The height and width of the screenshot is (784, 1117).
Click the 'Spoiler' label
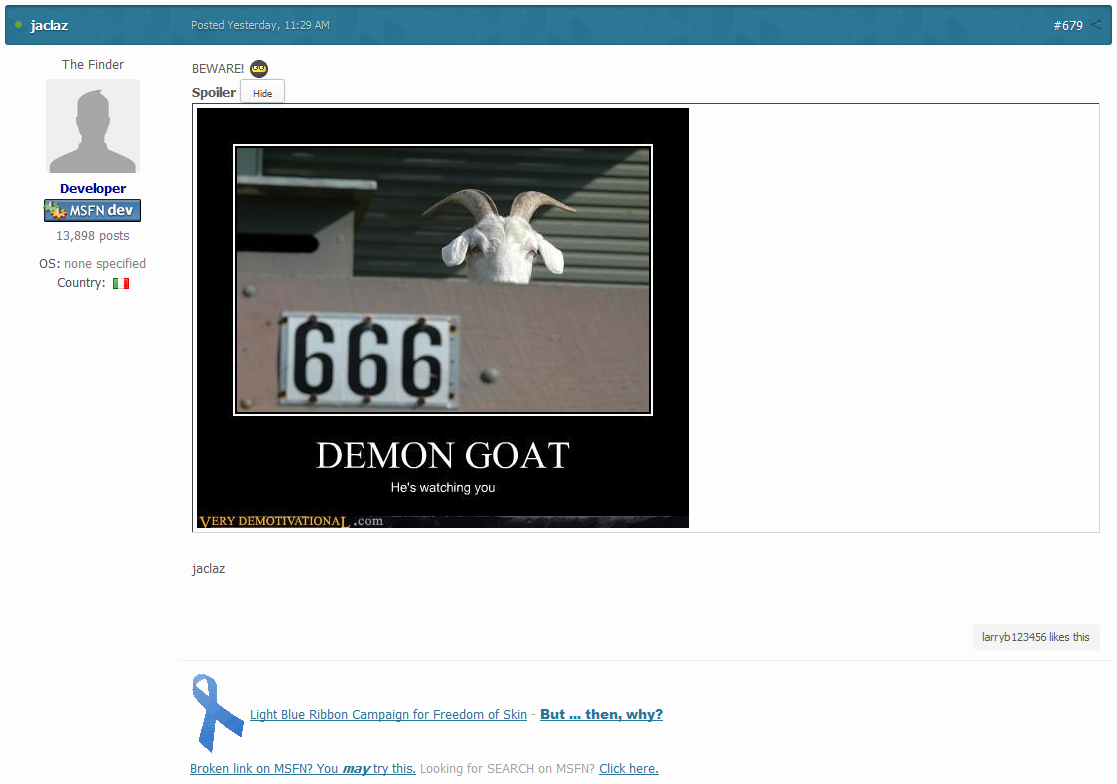coord(214,93)
